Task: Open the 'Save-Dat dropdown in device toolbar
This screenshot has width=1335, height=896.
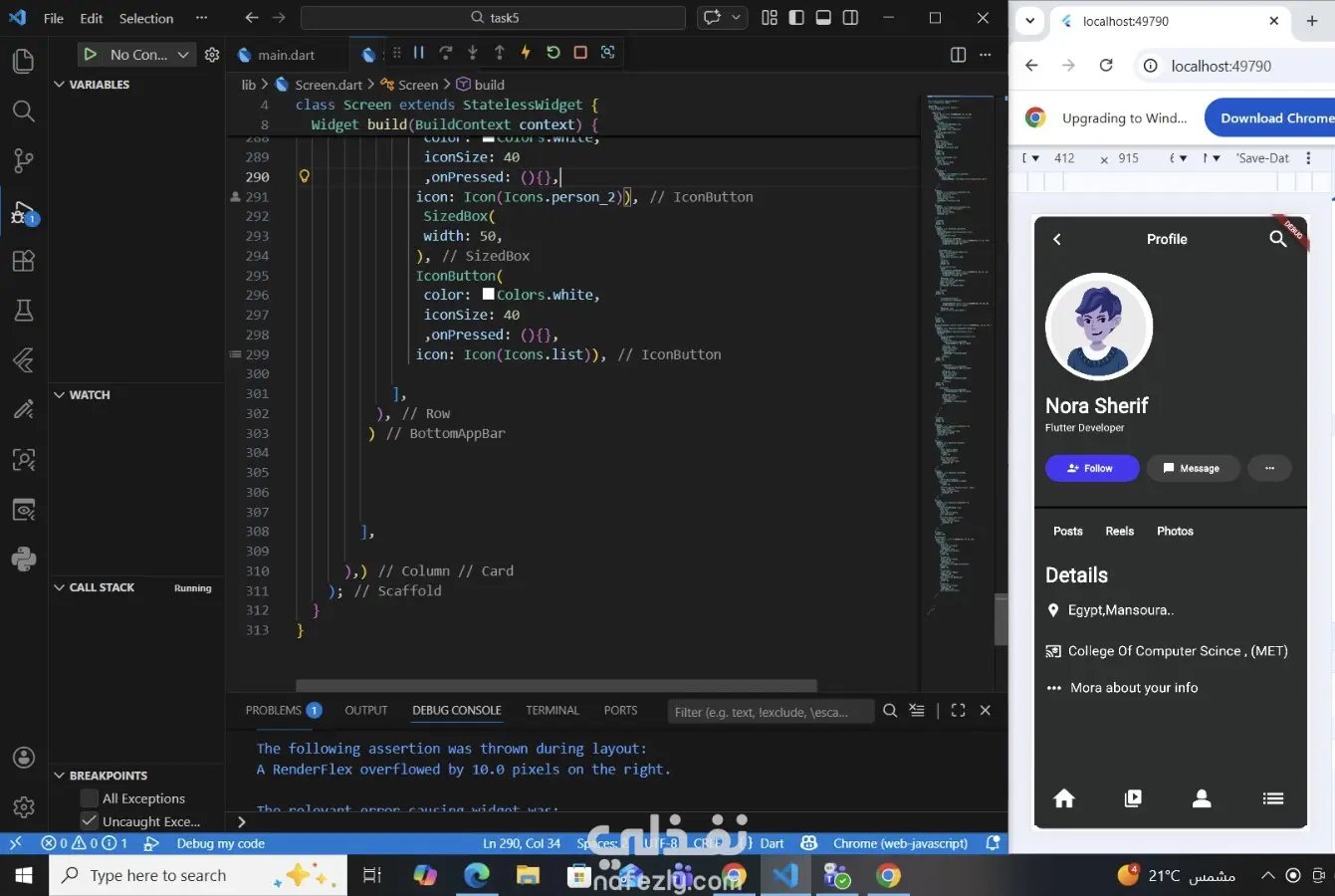Action: coord(1263,158)
